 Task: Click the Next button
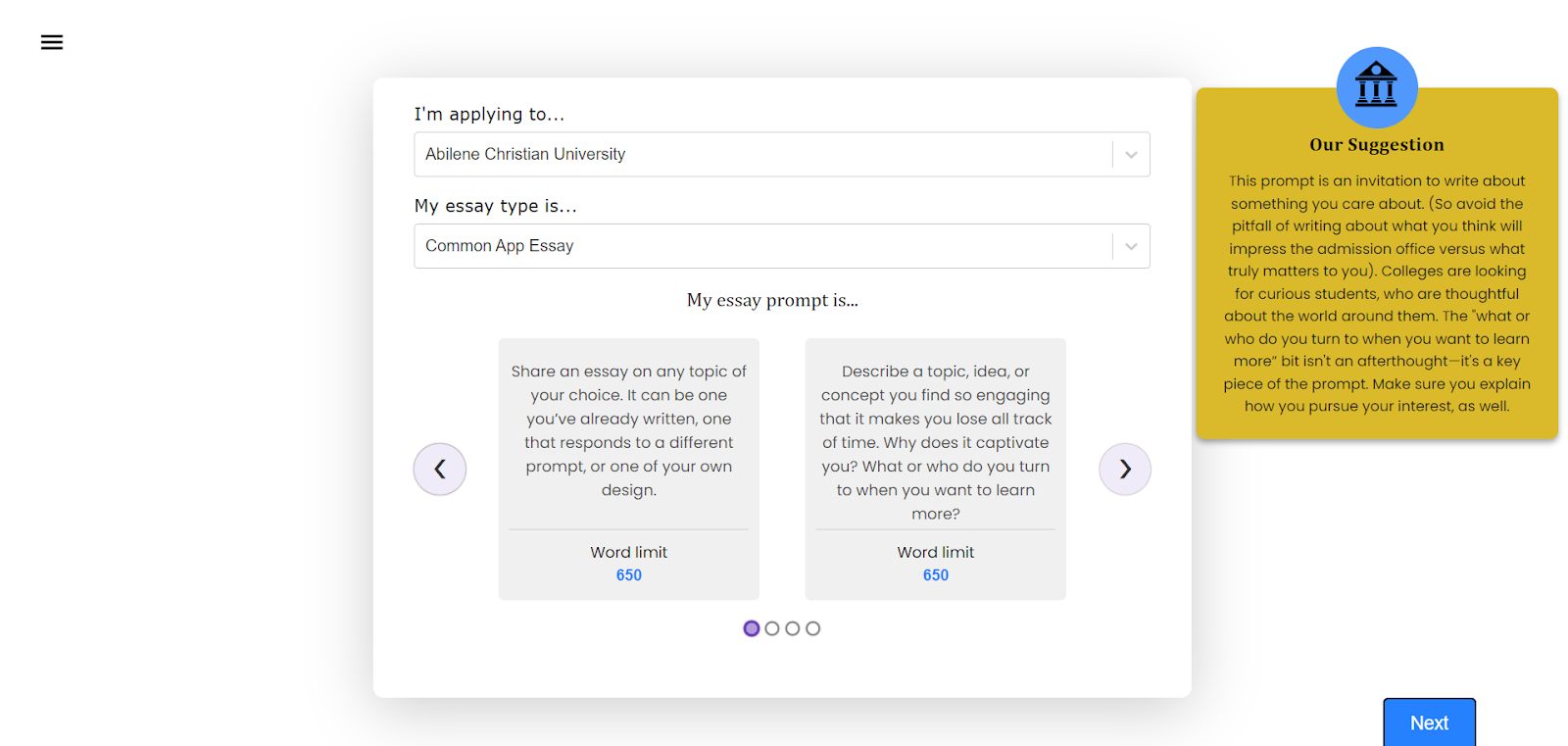tap(1429, 722)
